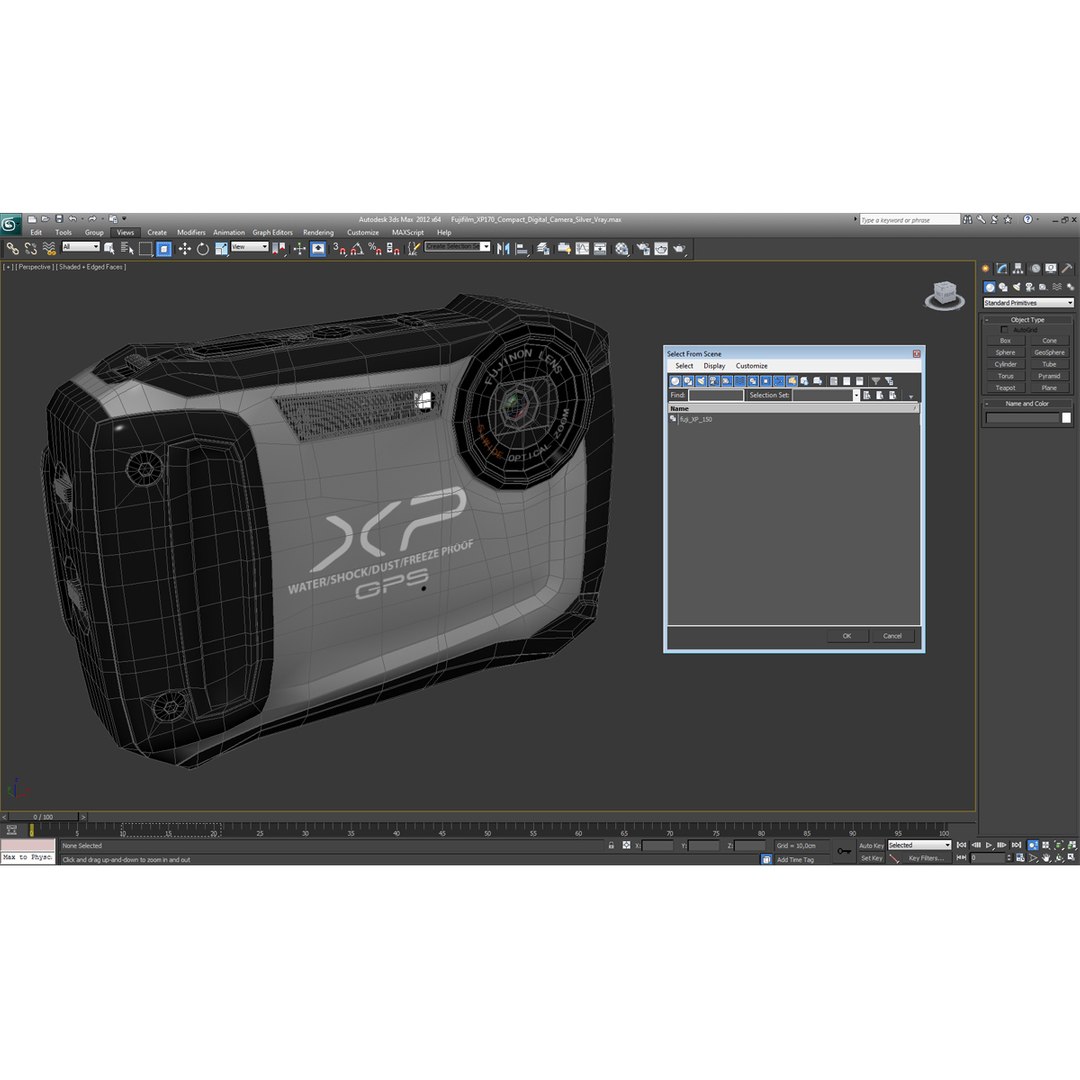Click the Mirror tool icon
1080x1080 pixels.
(x=503, y=249)
